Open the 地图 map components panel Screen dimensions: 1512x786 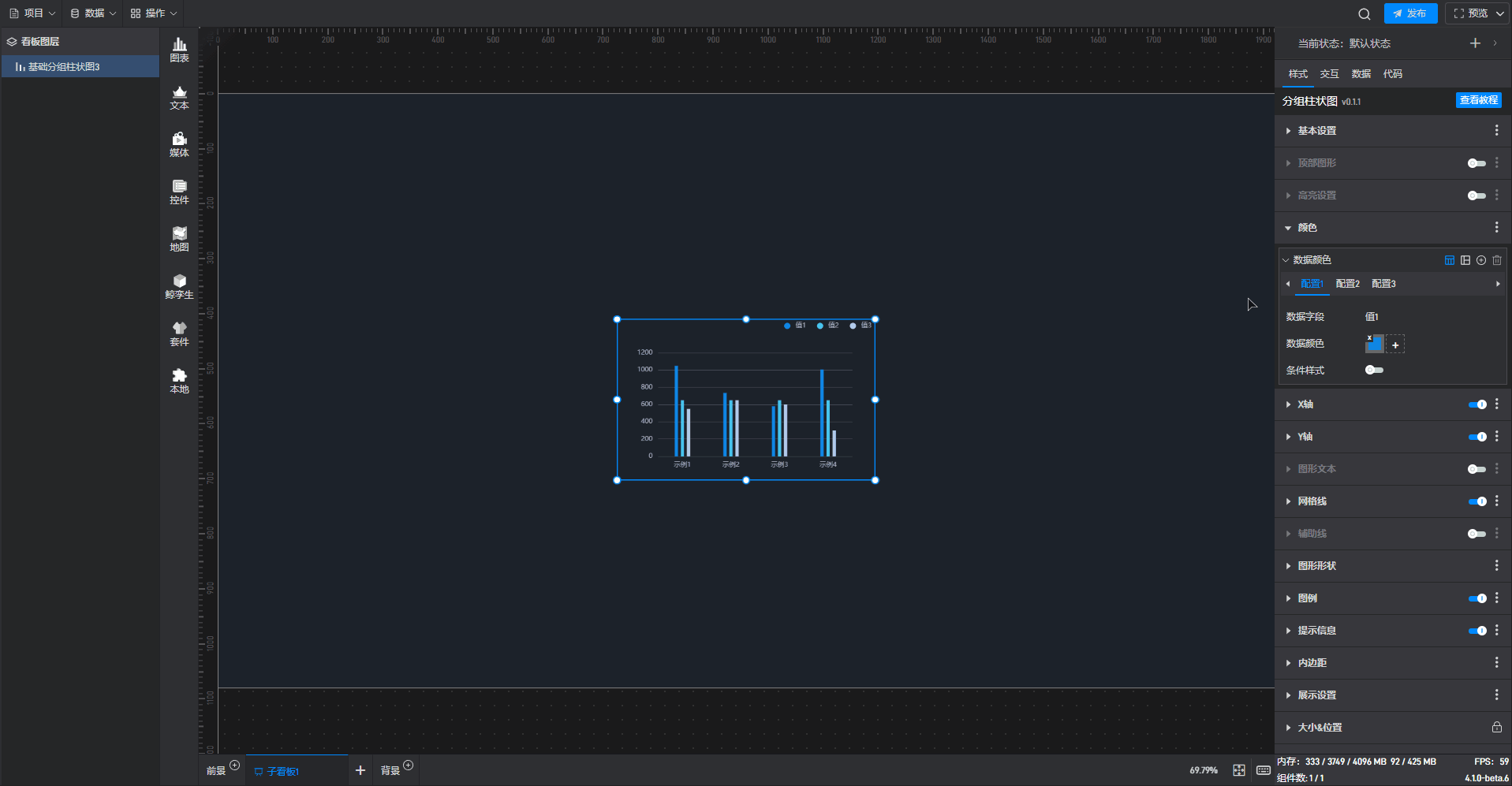(179, 240)
